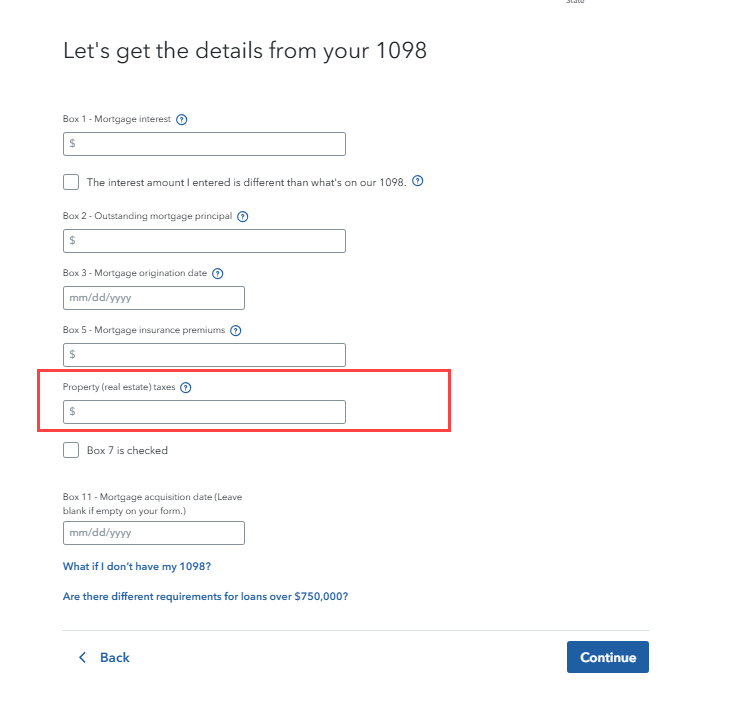
Task: Focus the Box 11 Mortgage acquisition date field
Action: tap(153, 533)
